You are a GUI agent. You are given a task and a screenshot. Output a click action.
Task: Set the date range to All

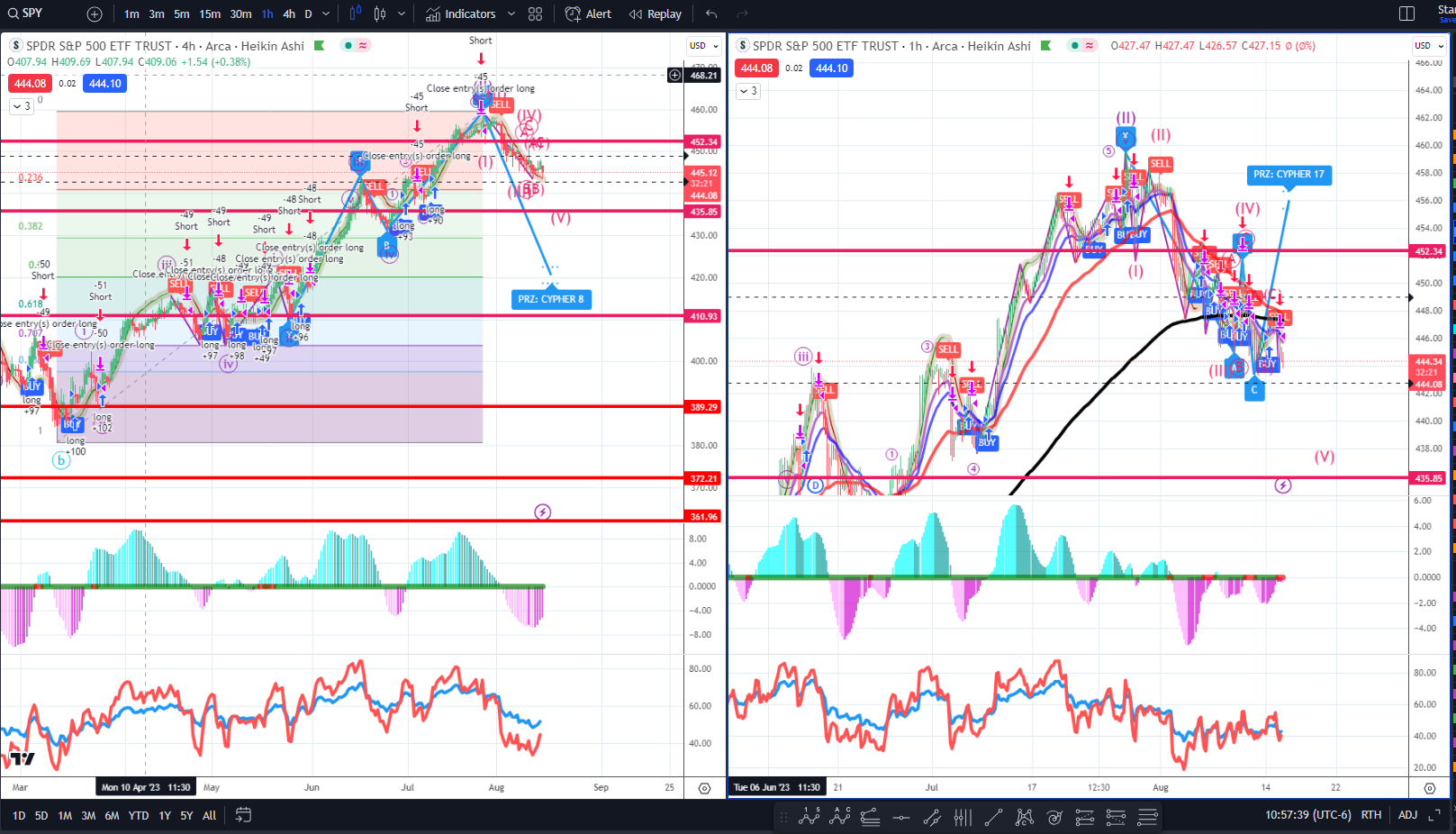point(209,816)
